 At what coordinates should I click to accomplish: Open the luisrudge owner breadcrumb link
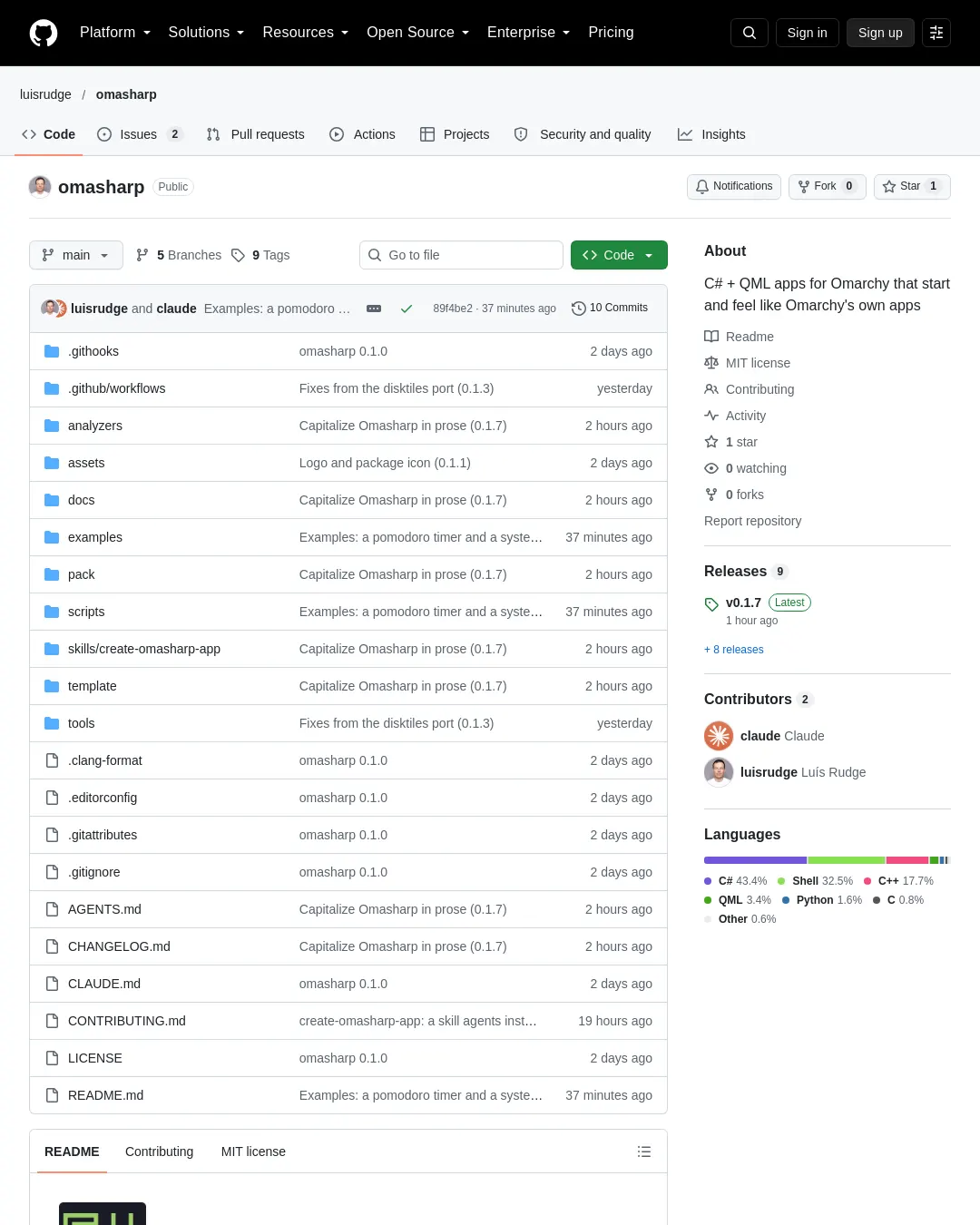click(x=45, y=94)
